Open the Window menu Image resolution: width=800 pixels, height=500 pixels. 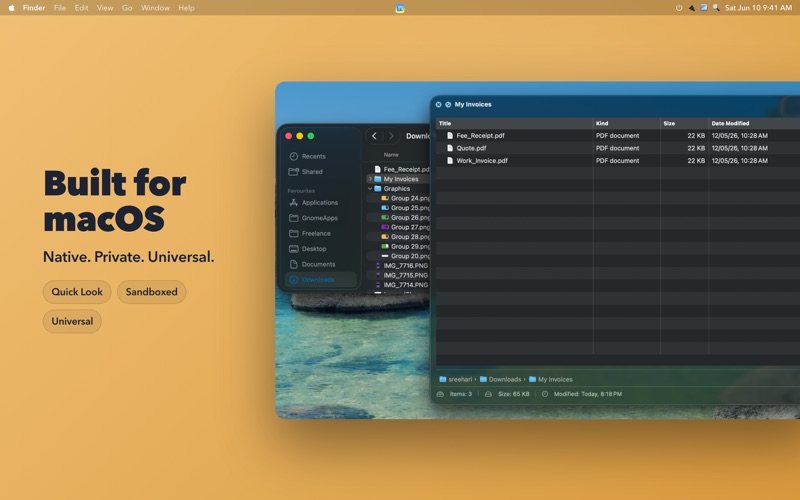point(155,8)
